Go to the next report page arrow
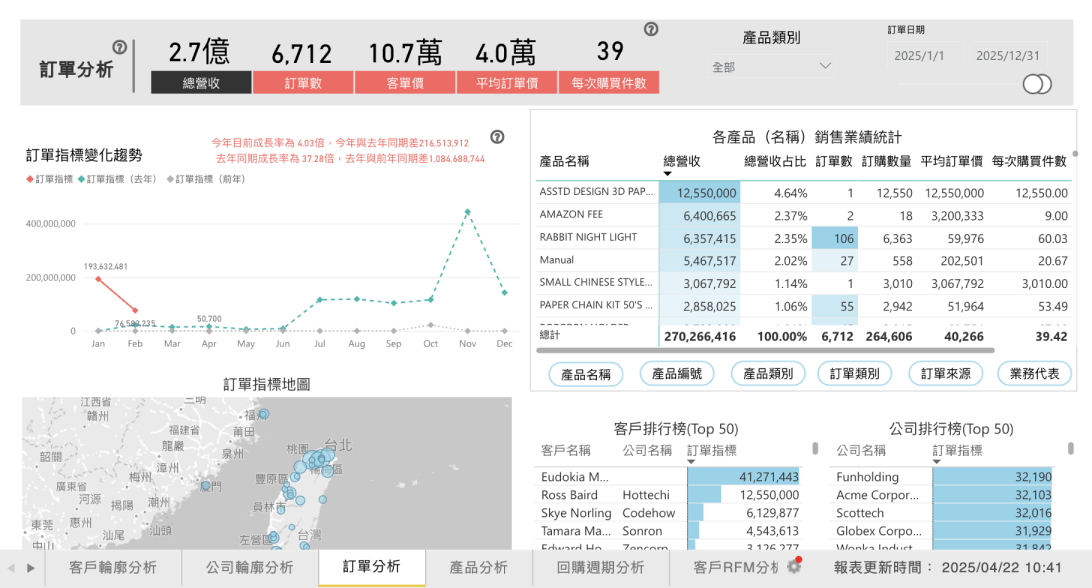The width and height of the screenshot is (1092, 588). click(31, 568)
